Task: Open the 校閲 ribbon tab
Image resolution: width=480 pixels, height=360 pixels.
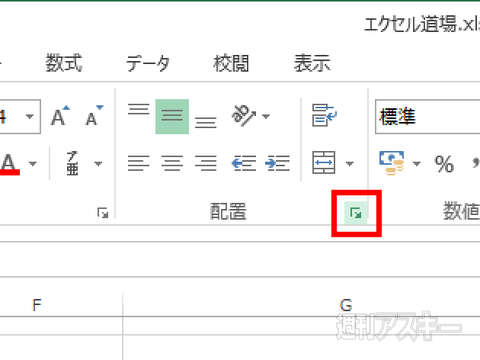Action: click(x=231, y=63)
